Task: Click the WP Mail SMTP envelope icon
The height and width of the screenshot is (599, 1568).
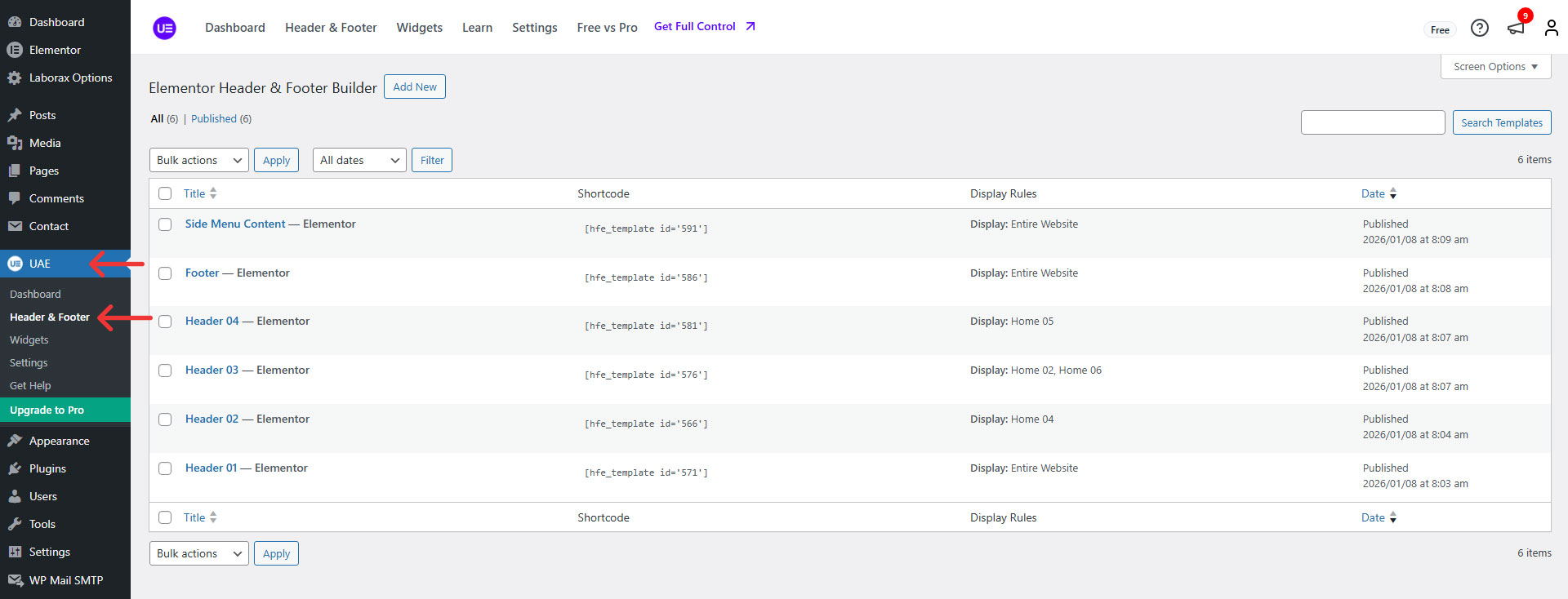Action: click(15, 580)
